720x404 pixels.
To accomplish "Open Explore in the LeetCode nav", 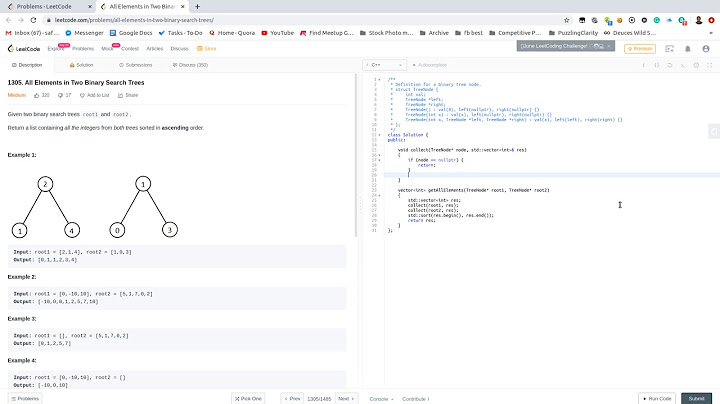I will (x=56, y=49).
